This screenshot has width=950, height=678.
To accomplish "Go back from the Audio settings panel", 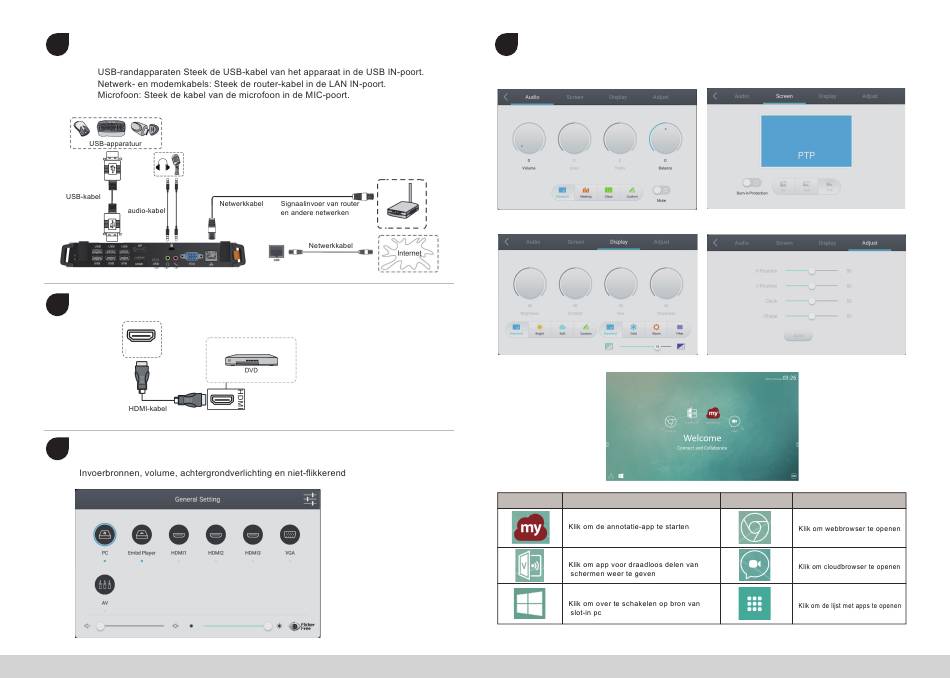I will click(x=506, y=97).
